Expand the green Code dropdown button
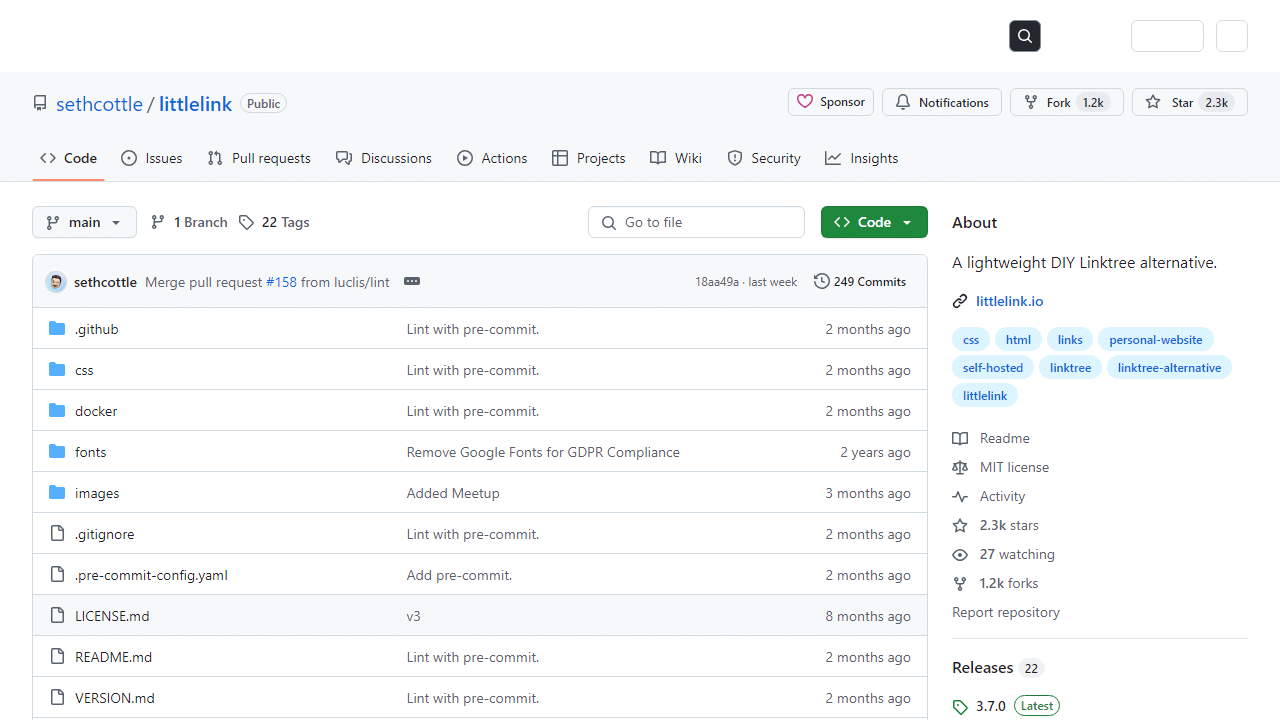The image size is (1280, 720). click(874, 222)
